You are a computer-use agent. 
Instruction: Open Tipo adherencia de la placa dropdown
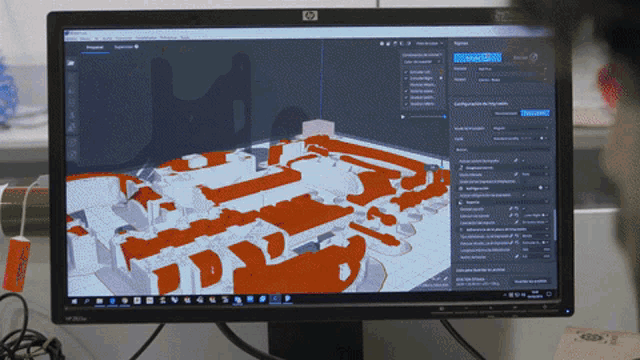point(535,236)
